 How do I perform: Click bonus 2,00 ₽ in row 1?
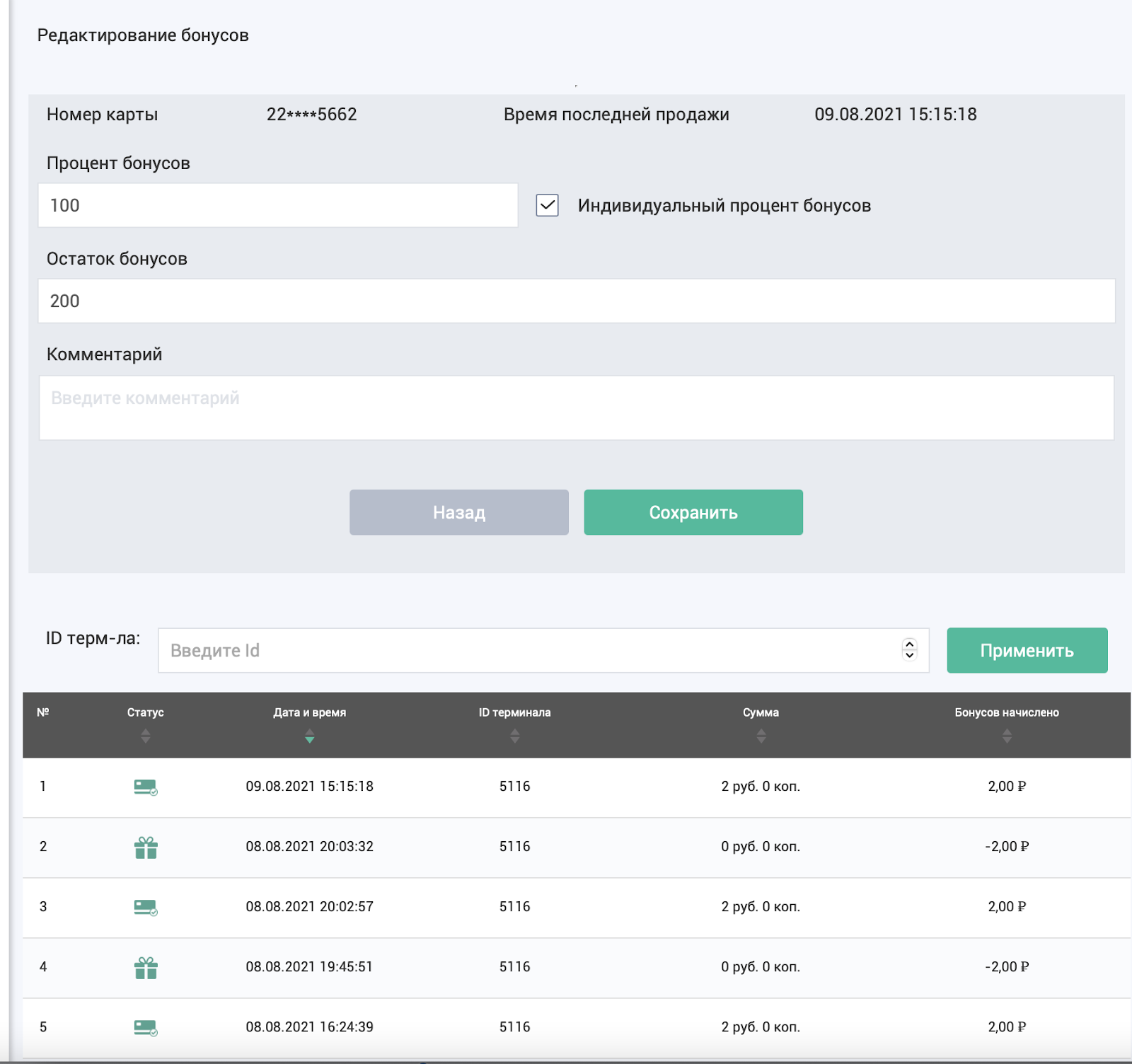click(x=1007, y=786)
